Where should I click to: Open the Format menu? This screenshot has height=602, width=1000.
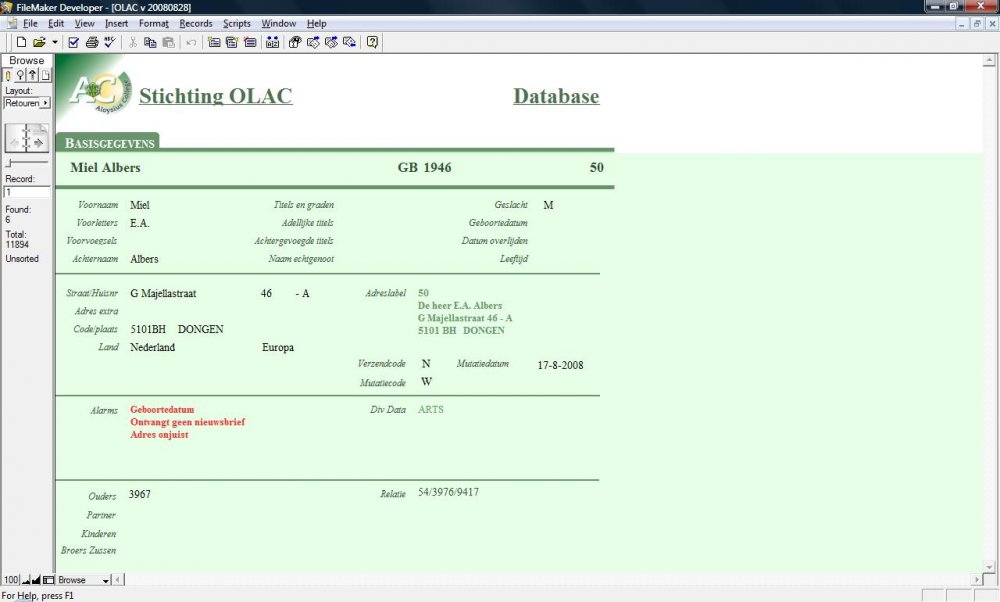pos(154,24)
